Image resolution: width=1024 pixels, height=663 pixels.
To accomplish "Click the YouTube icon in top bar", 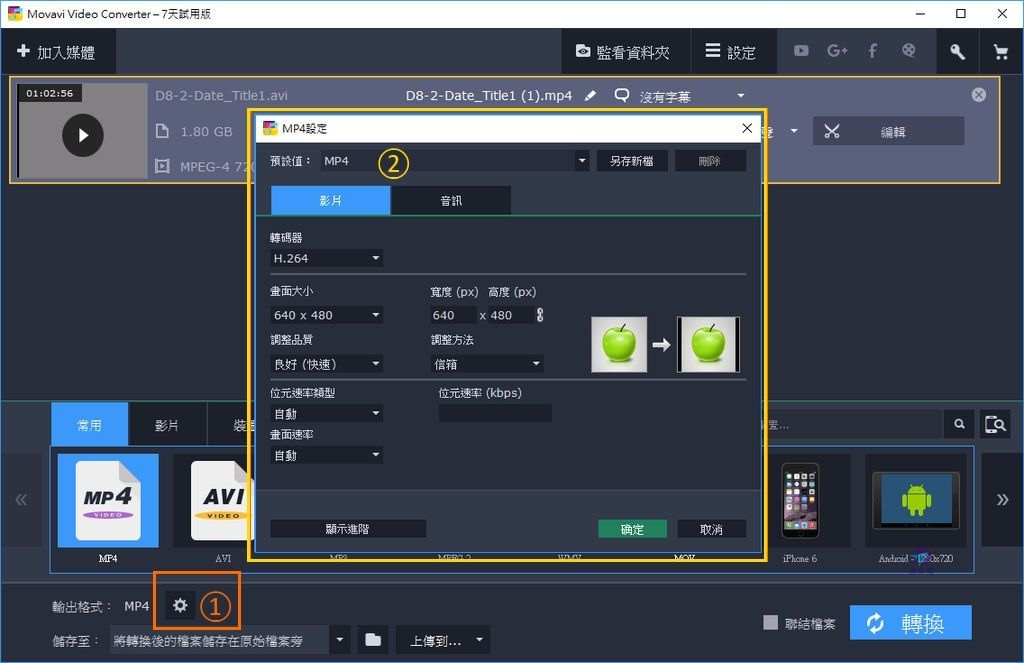I will (801, 51).
